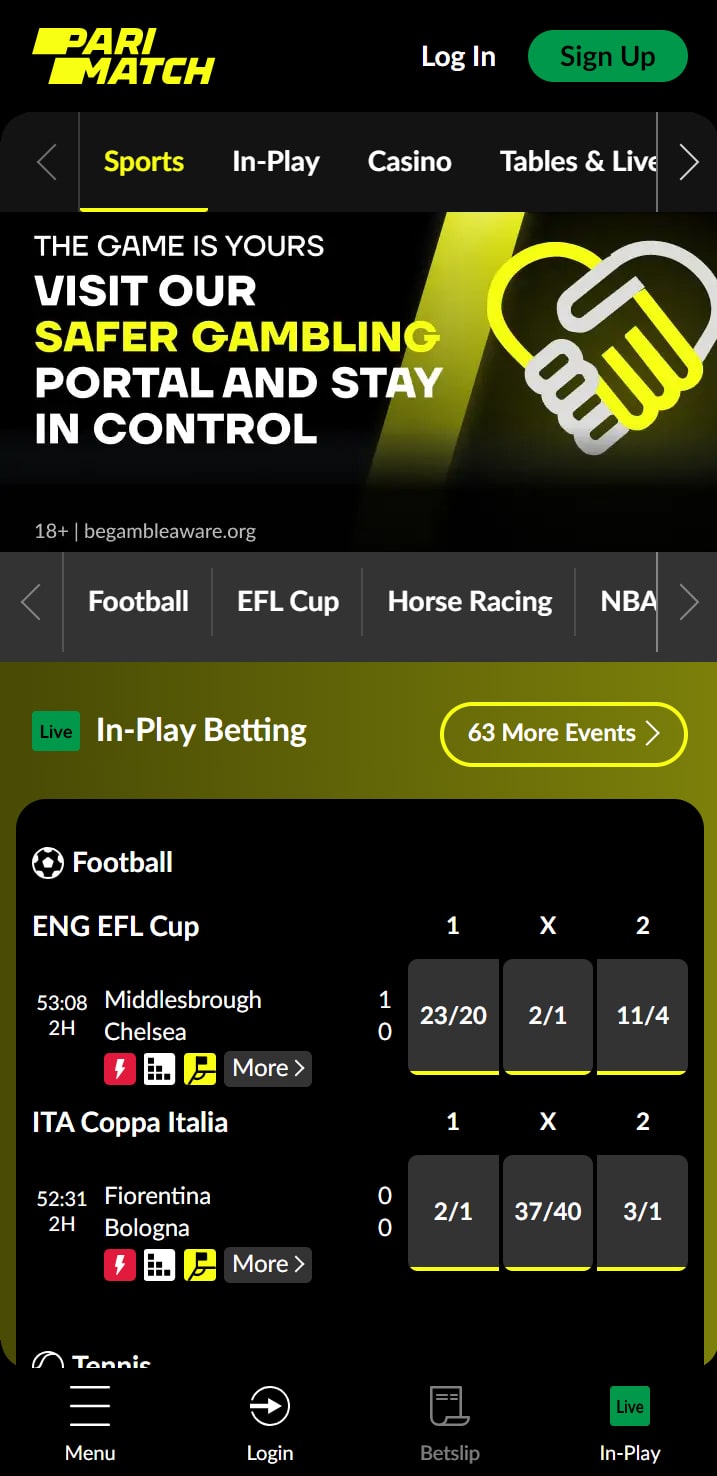The height and width of the screenshot is (1476, 717).
Task: Select 37/40 draw odds for Fiorentina match
Action: tap(548, 1212)
